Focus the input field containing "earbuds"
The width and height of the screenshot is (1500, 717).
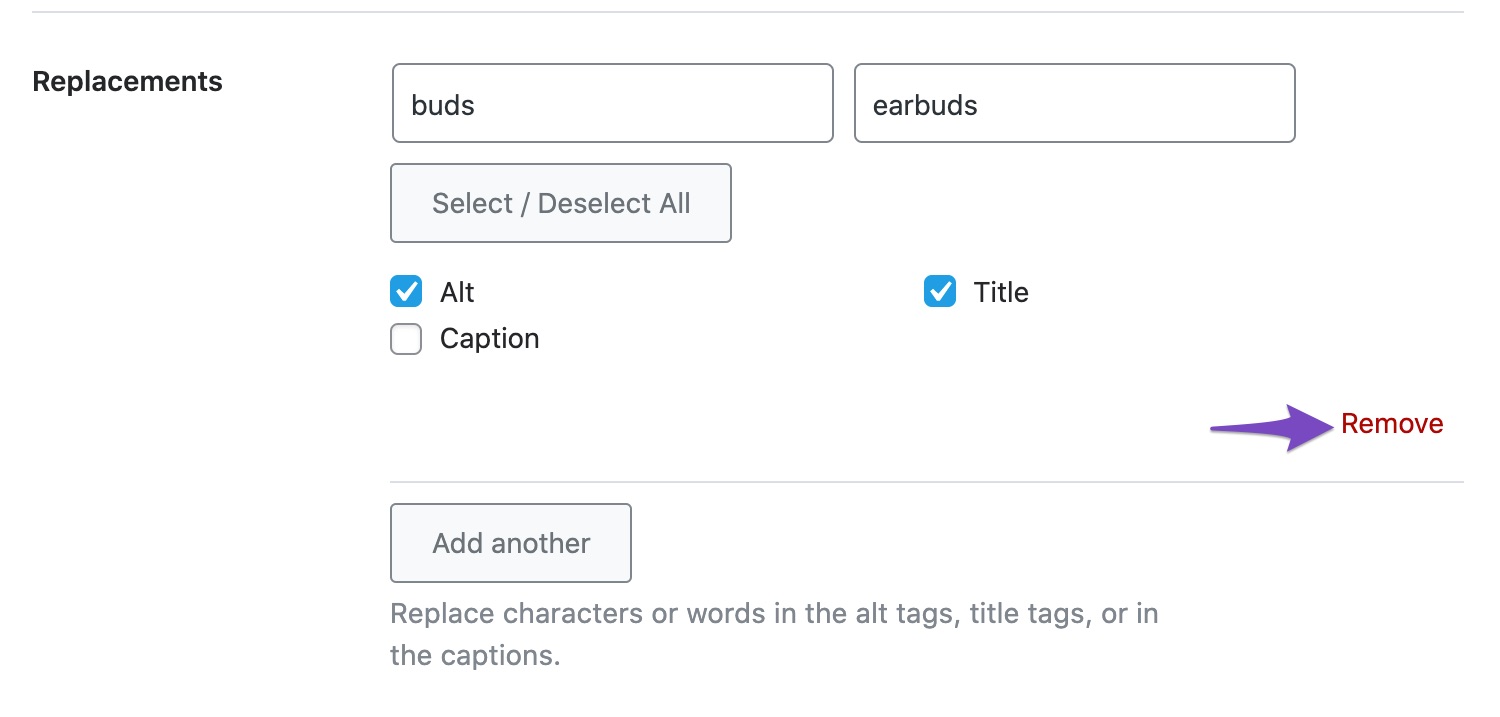[1075, 103]
